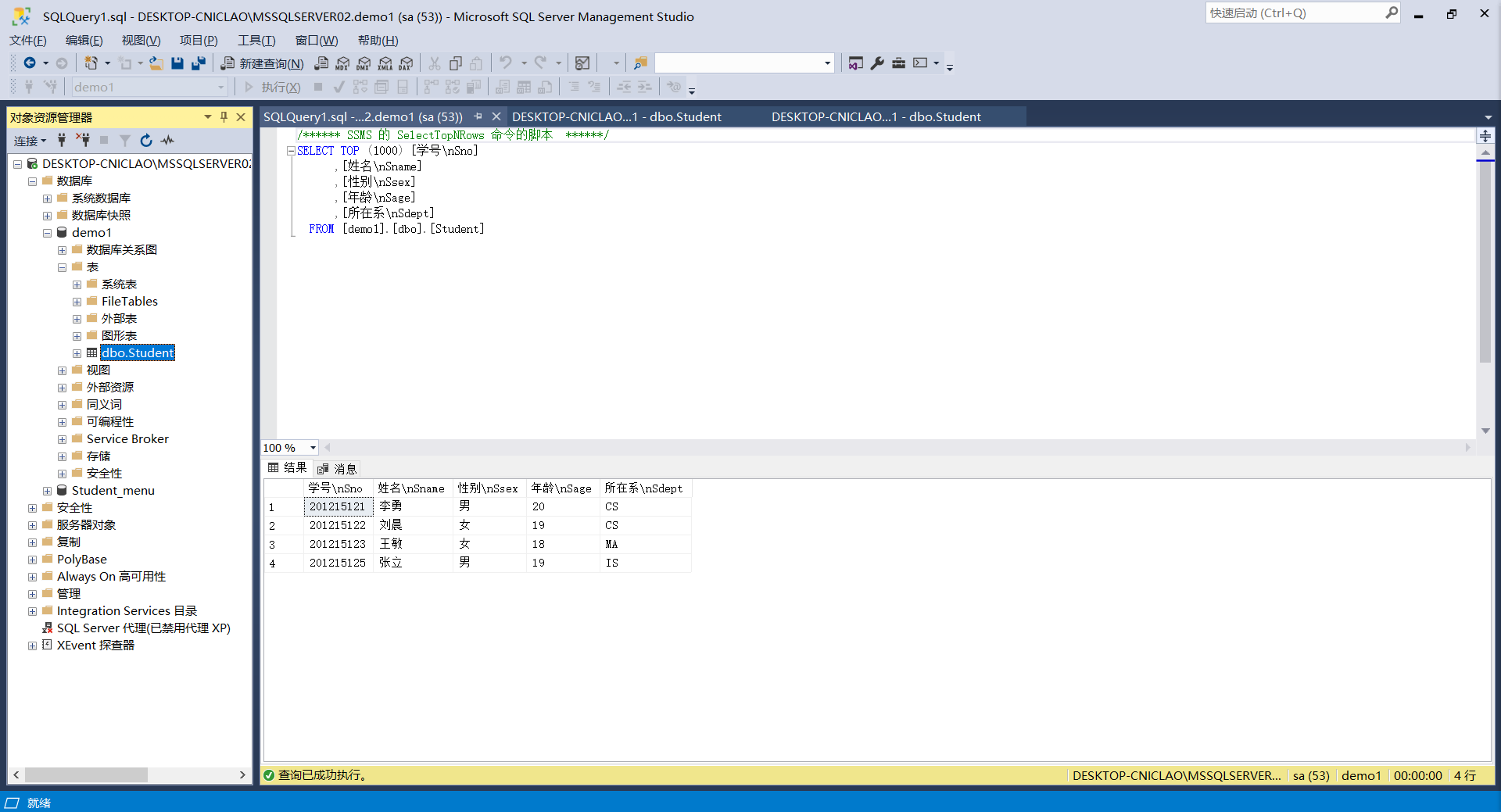
Task: Collapse the demo1 database node
Action: point(47,232)
